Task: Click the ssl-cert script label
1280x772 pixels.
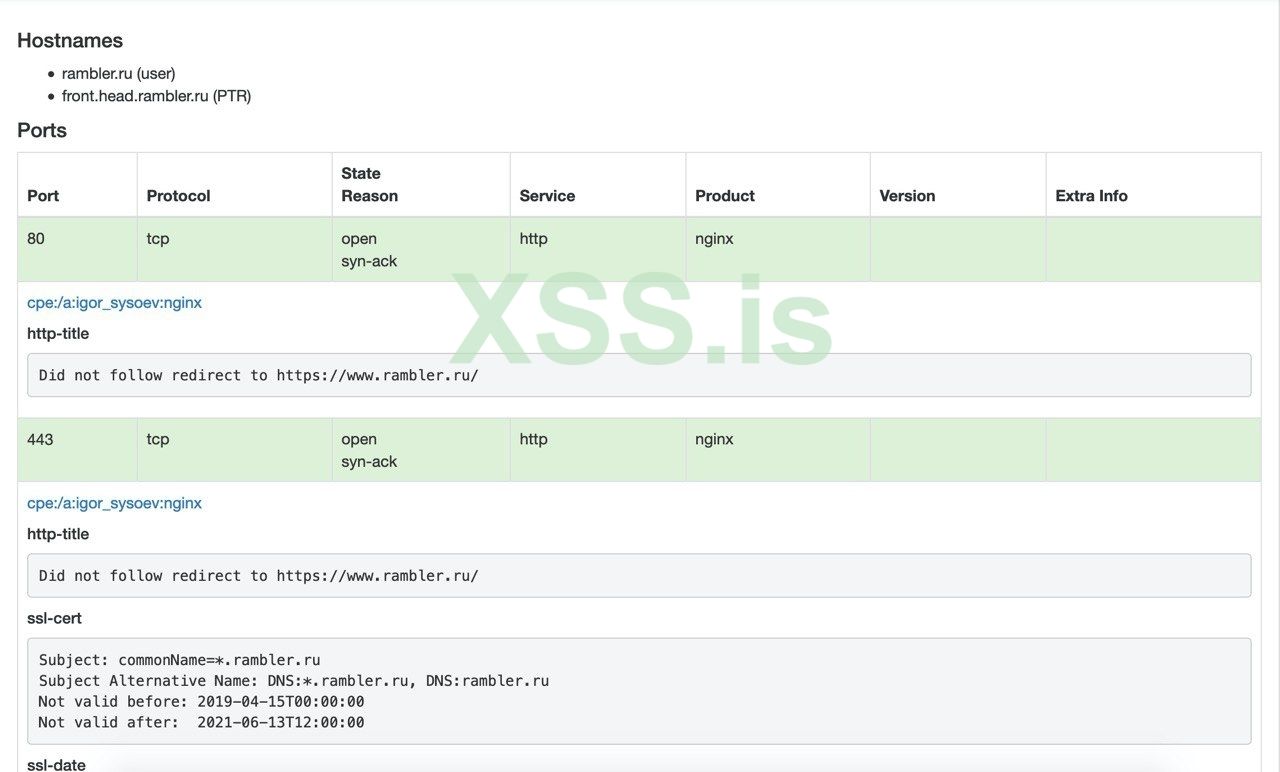Action: point(54,618)
